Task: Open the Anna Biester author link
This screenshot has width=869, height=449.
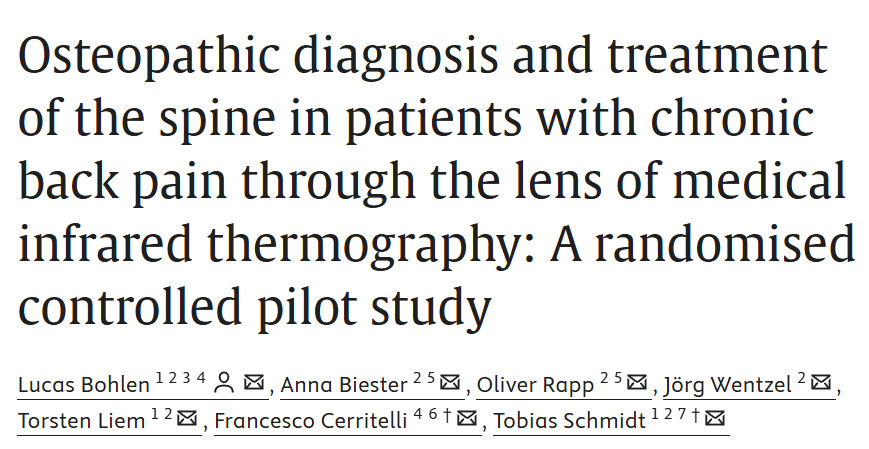Action: (x=344, y=385)
